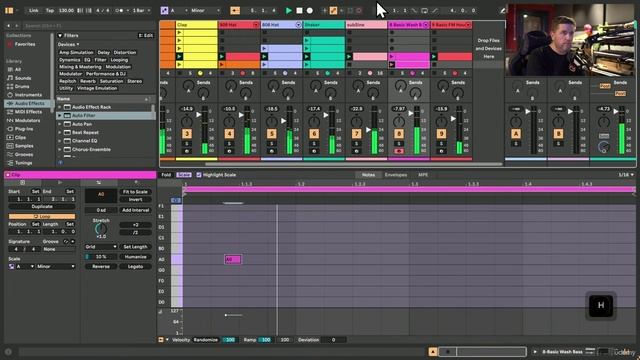Open the top bar Minor scale dropdown
Screen dimensions: 640x360
[205, 10]
